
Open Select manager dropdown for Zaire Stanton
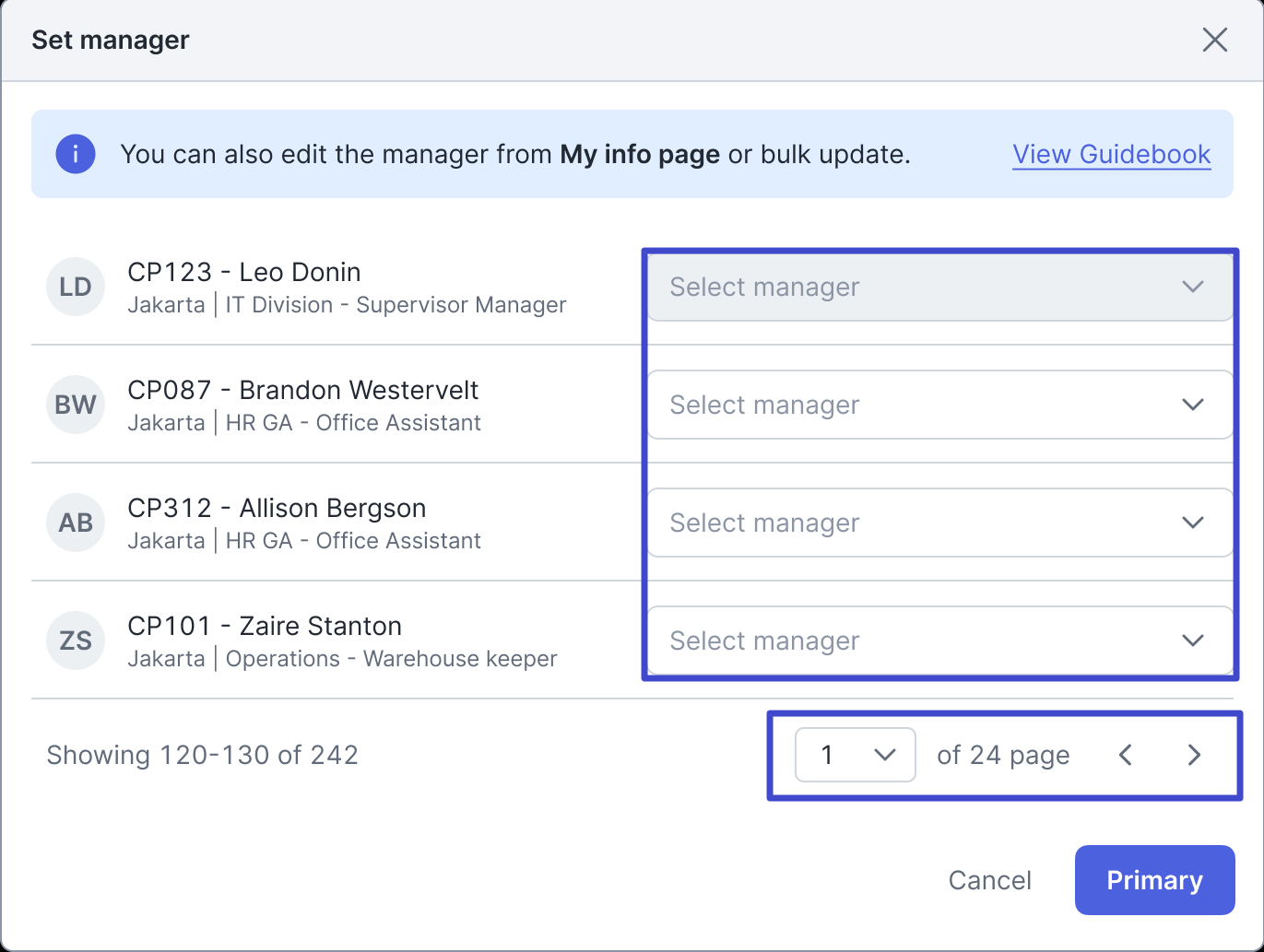939,641
